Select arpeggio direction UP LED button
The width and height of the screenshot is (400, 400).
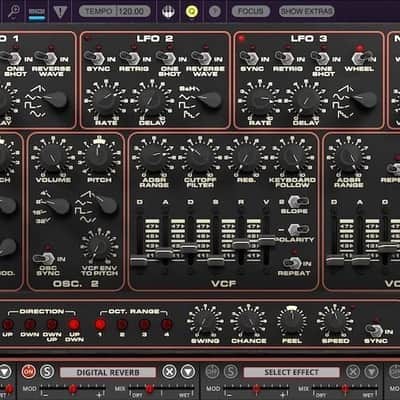coord(8,324)
